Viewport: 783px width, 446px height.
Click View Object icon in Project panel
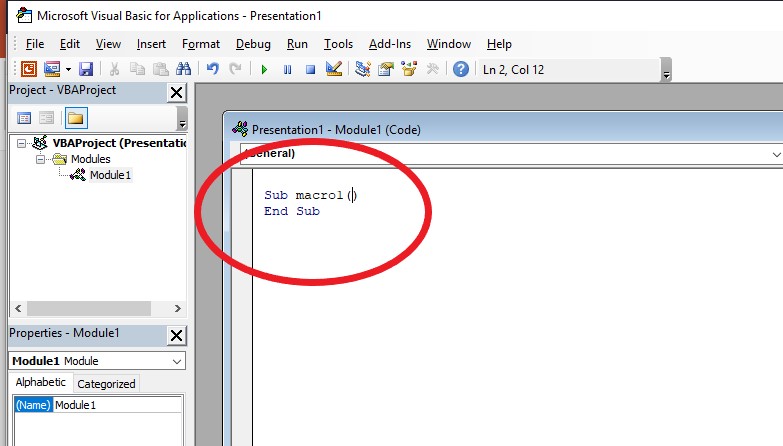(x=46, y=118)
